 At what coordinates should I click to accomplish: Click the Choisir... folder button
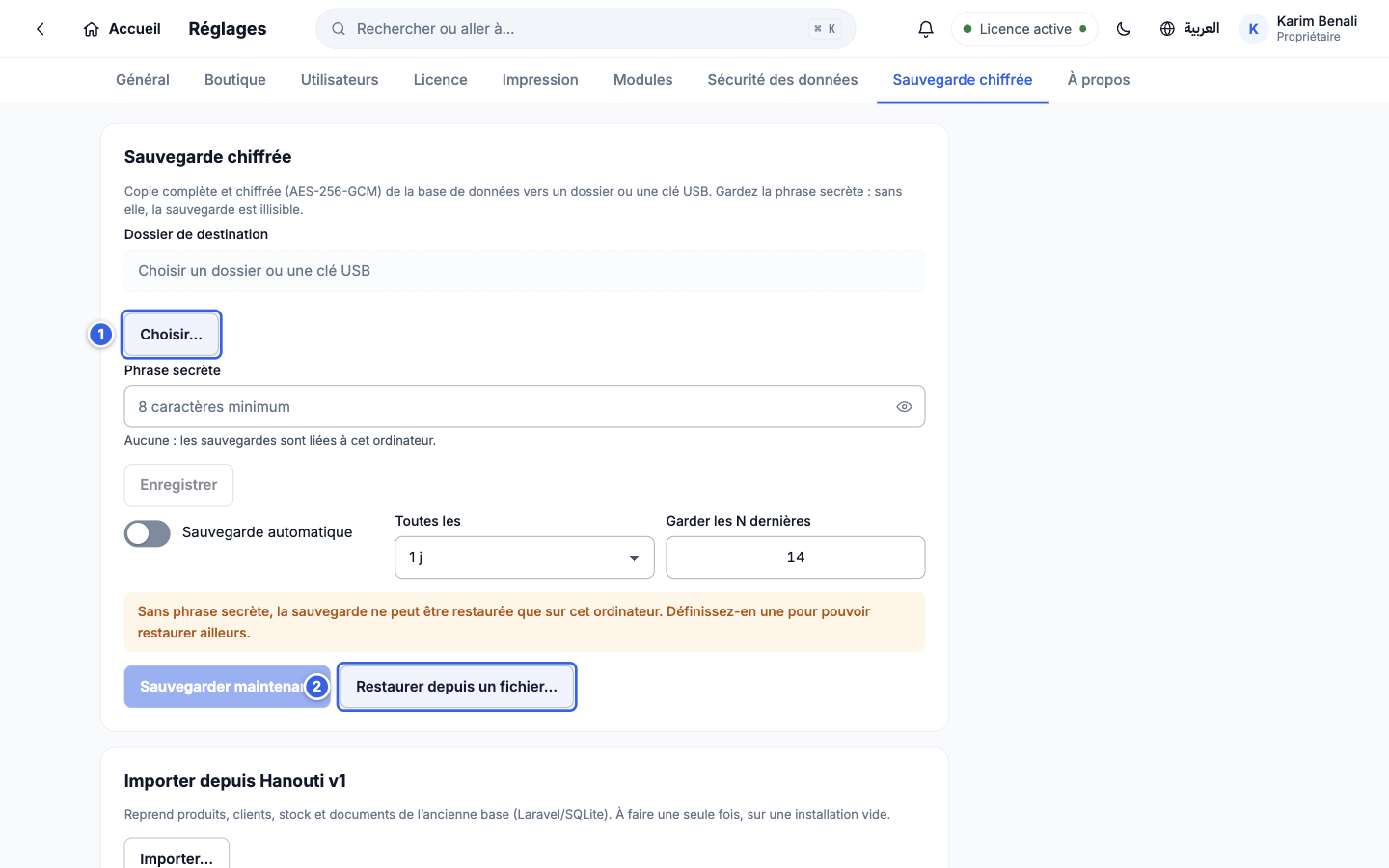coord(172,335)
